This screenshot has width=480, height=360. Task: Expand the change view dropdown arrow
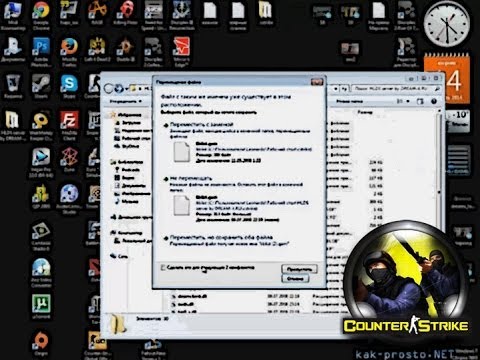(408, 101)
